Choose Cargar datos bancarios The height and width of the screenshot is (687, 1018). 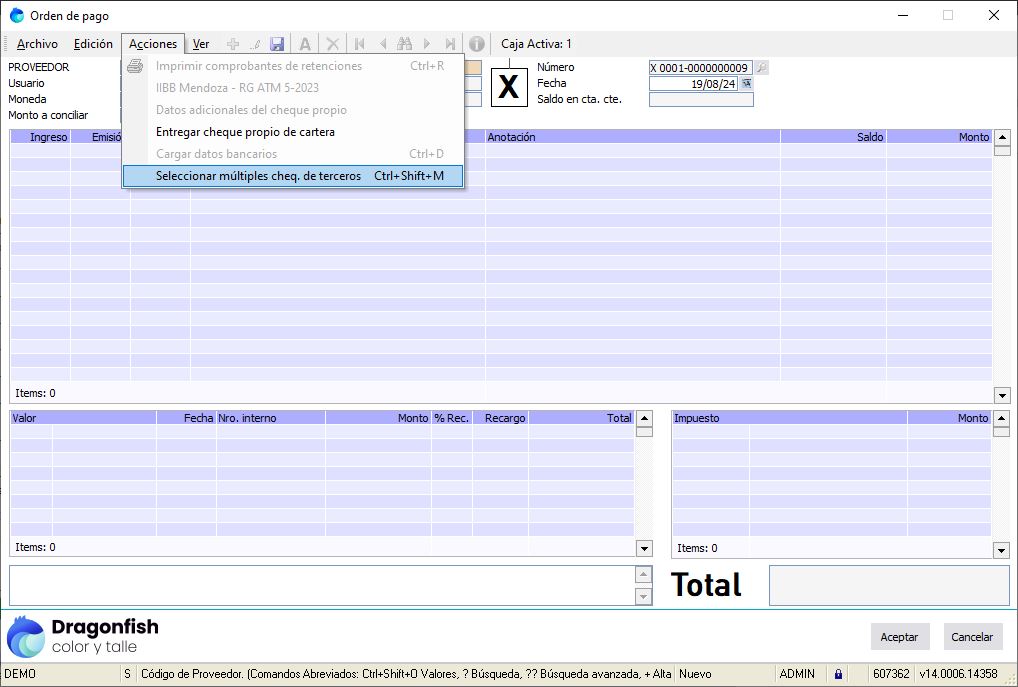click(293, 154)
